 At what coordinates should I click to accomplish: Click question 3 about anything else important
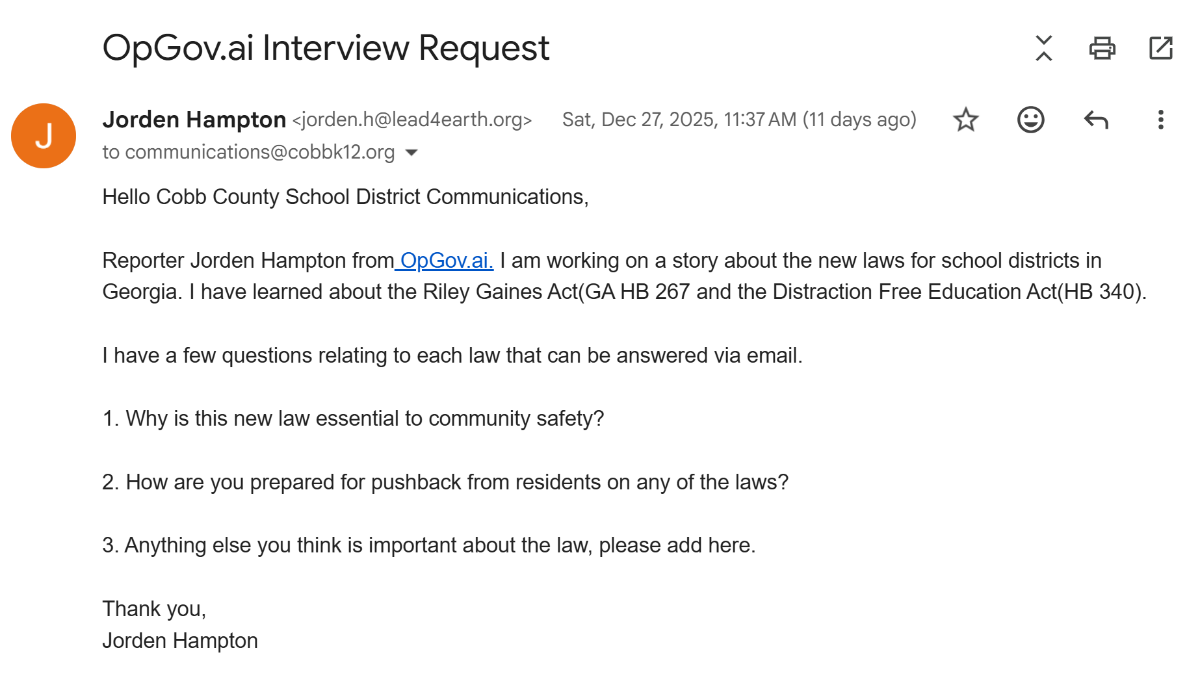tap(429, 546)
